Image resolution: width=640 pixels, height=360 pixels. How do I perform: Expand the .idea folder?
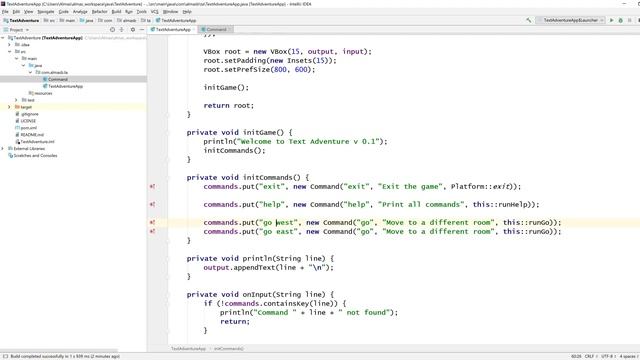click(x=9, y=45)
